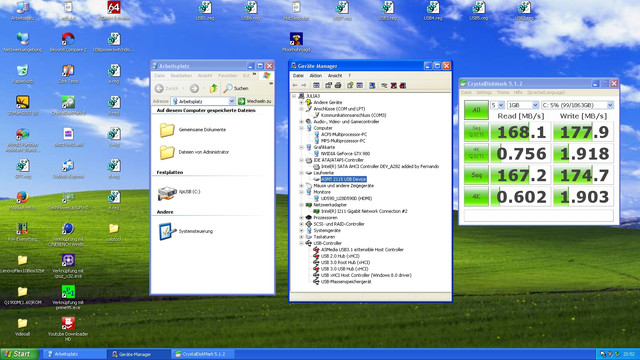Click the CrystalDiskMark comment text field
The width and height of the screenshot is (640, 360).
[539, 216]
